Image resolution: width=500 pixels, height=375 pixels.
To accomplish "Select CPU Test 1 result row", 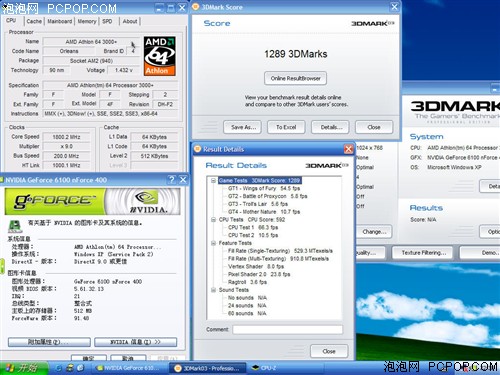I will pyautogui.click(x=253, y=227).
